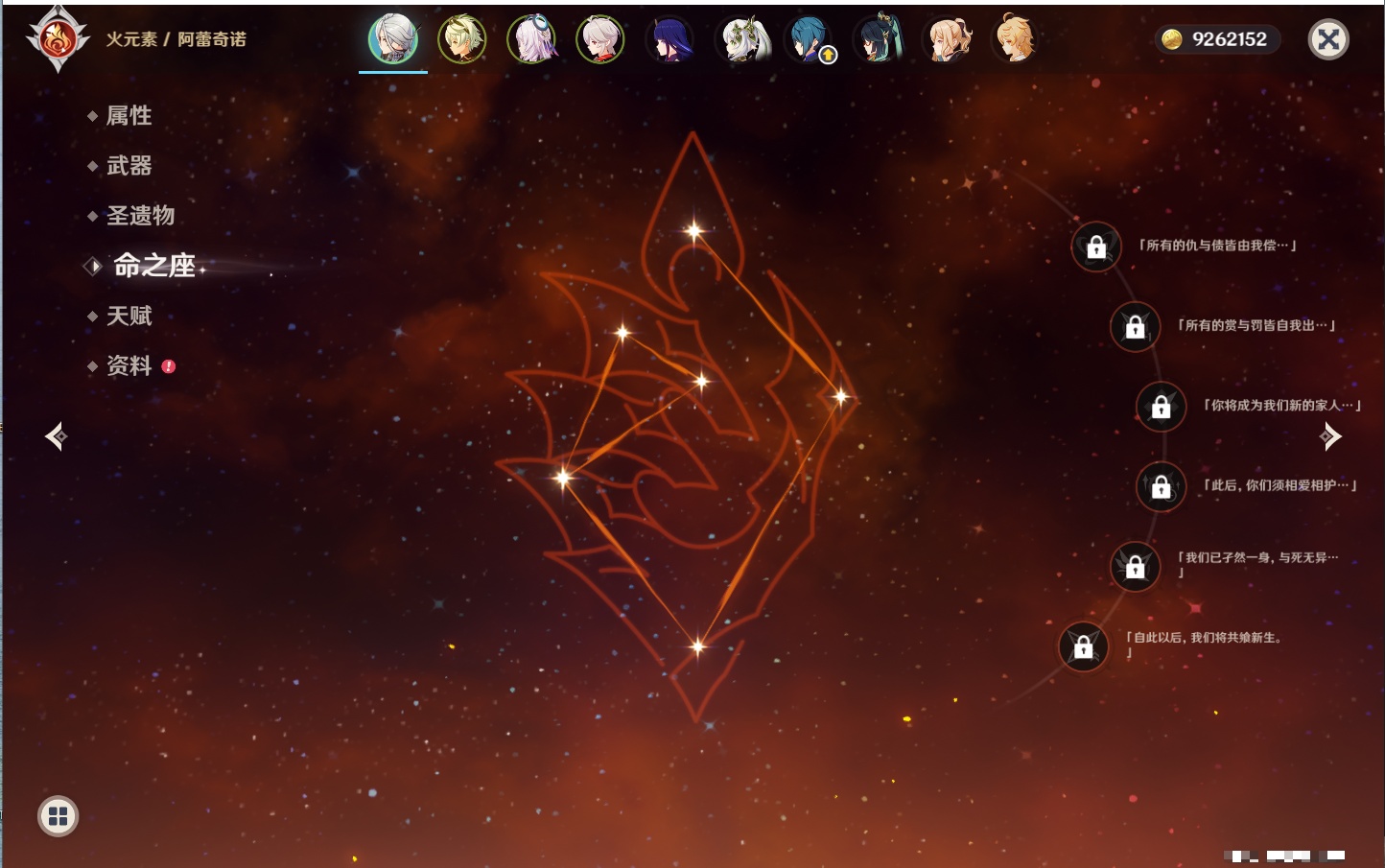Select the silver-haired avatar with blue underline
The image size is (1385, 868).
pos(393,39)
